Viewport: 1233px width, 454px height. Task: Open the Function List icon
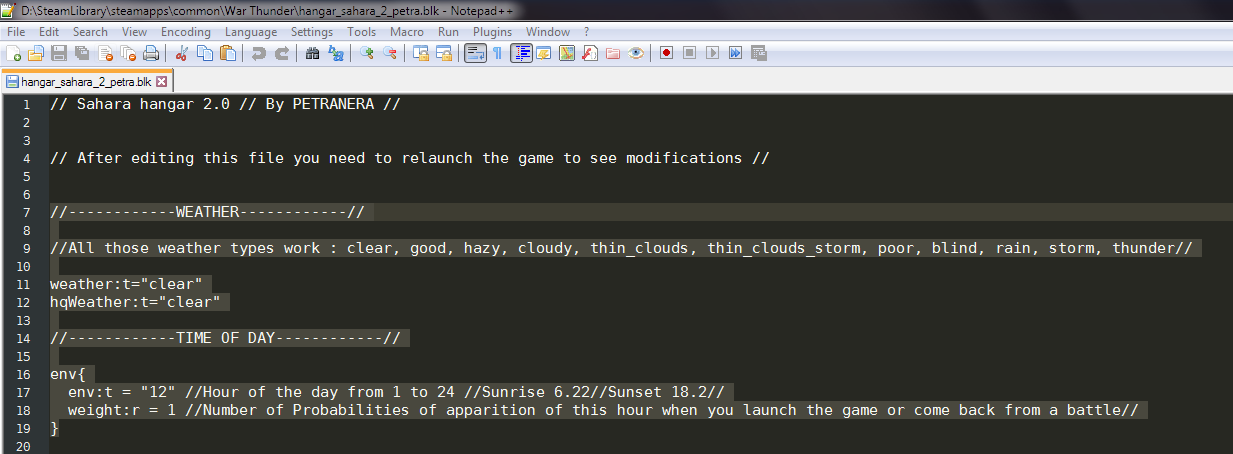[x=590, y=53]
